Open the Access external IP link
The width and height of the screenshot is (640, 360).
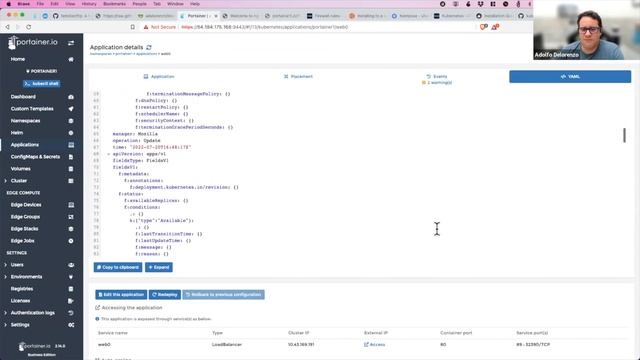point(375,345)
